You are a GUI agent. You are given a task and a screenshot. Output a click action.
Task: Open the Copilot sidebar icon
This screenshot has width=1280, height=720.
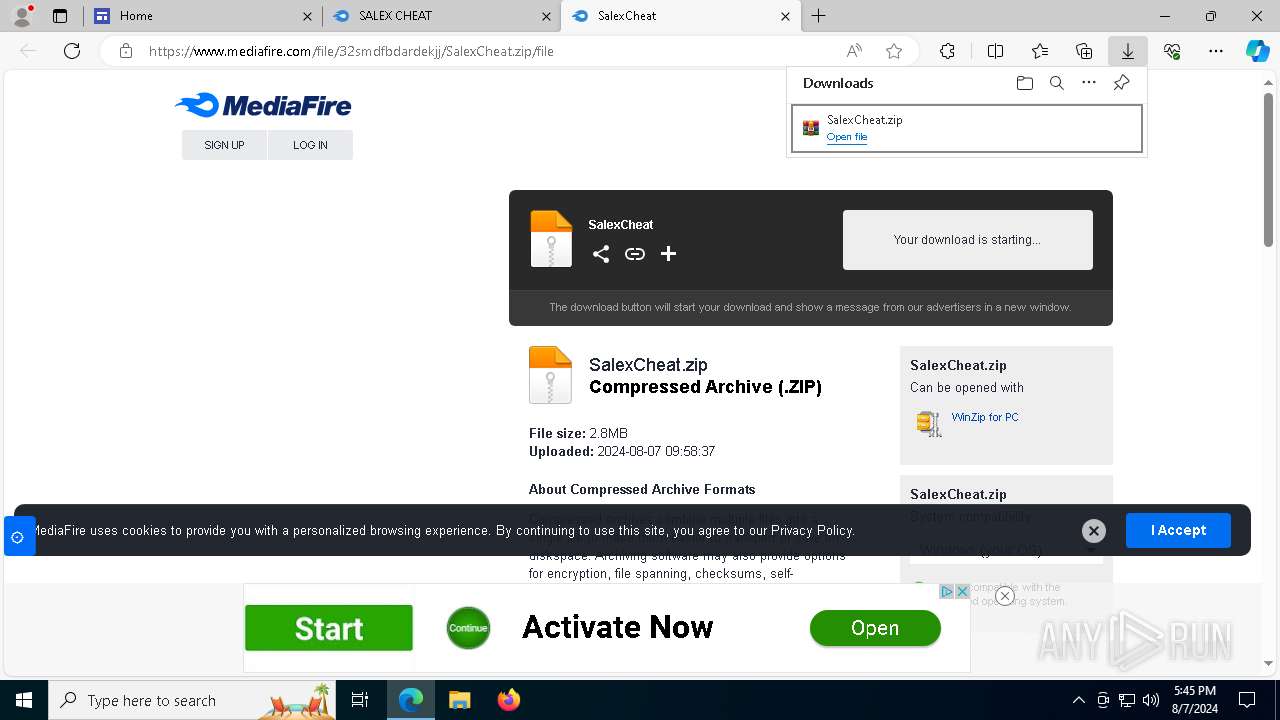click(1257, 51)
